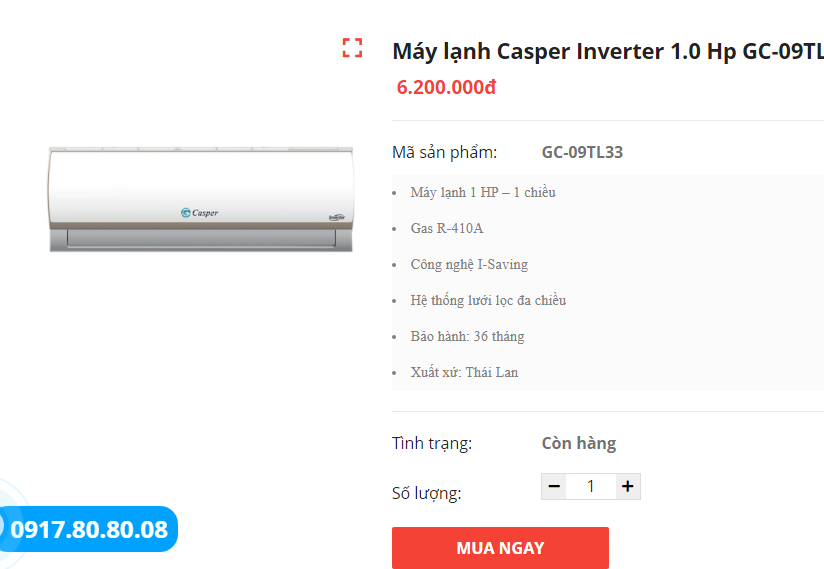Screen dimensions: 824x569
Task: Click the Xuất xứ: Thái Lan line
Action: (464, 372)
